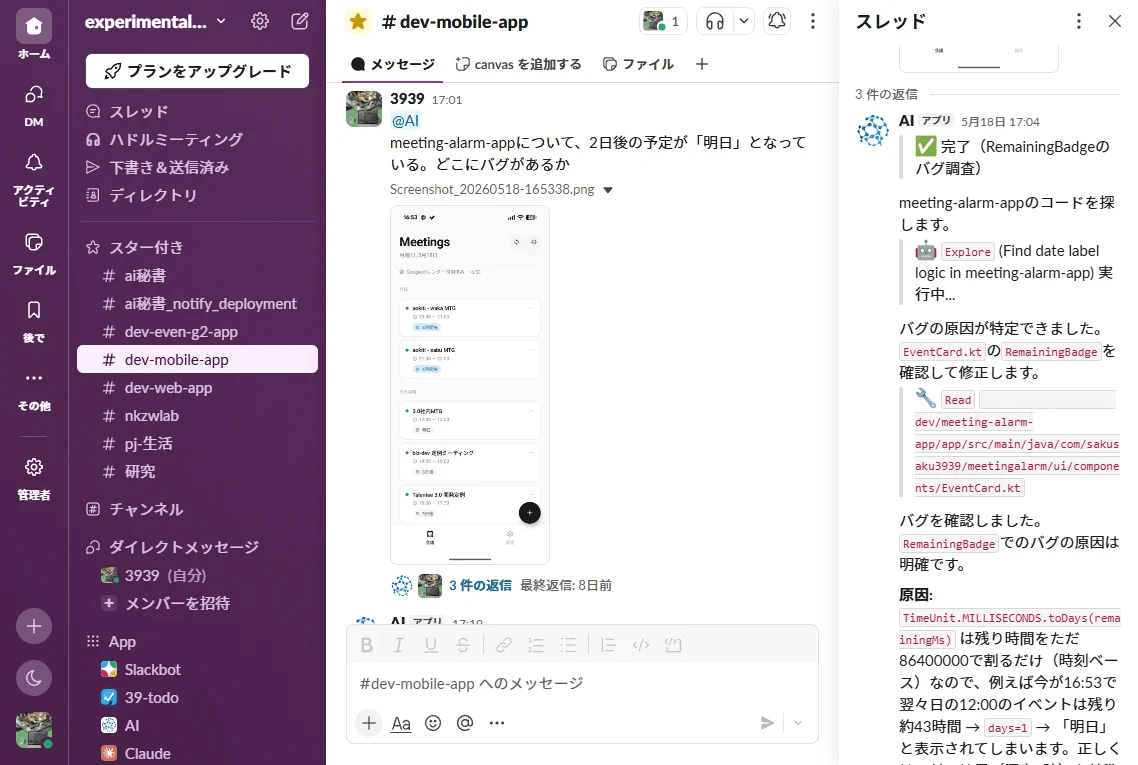Open the More (その他) ellipsis icon

[x=33, y=378]
